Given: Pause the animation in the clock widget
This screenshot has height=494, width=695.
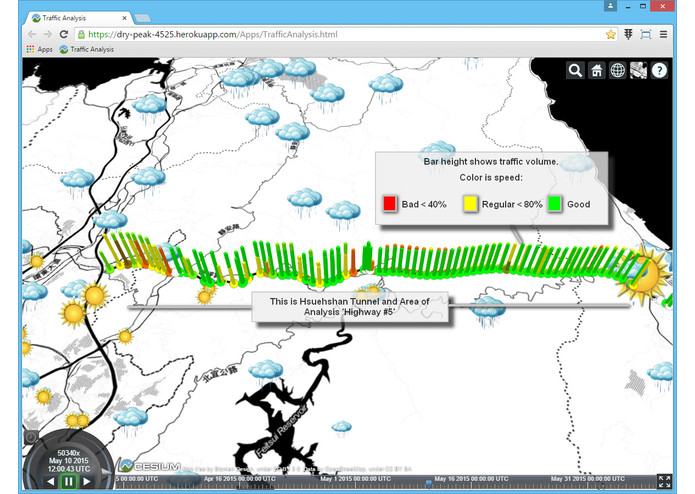Looking at the screenshot, I should pos(69,481).
